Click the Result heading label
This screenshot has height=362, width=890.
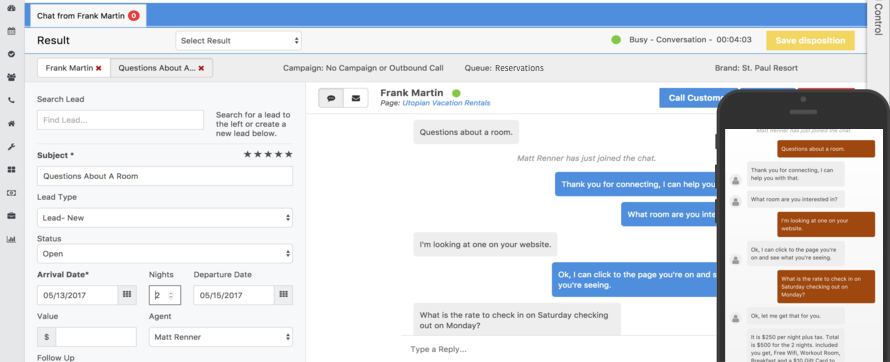53,41
